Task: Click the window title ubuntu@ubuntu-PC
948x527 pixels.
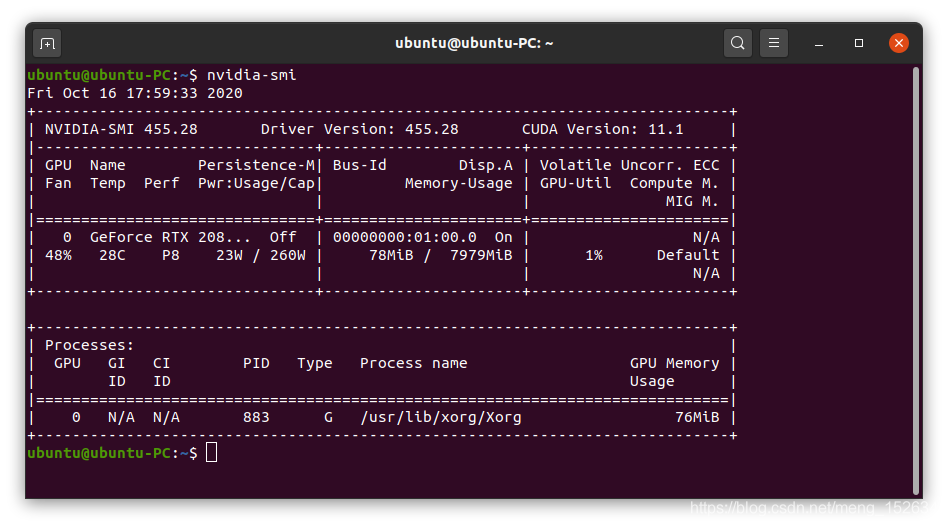Action: pos(474,44)
